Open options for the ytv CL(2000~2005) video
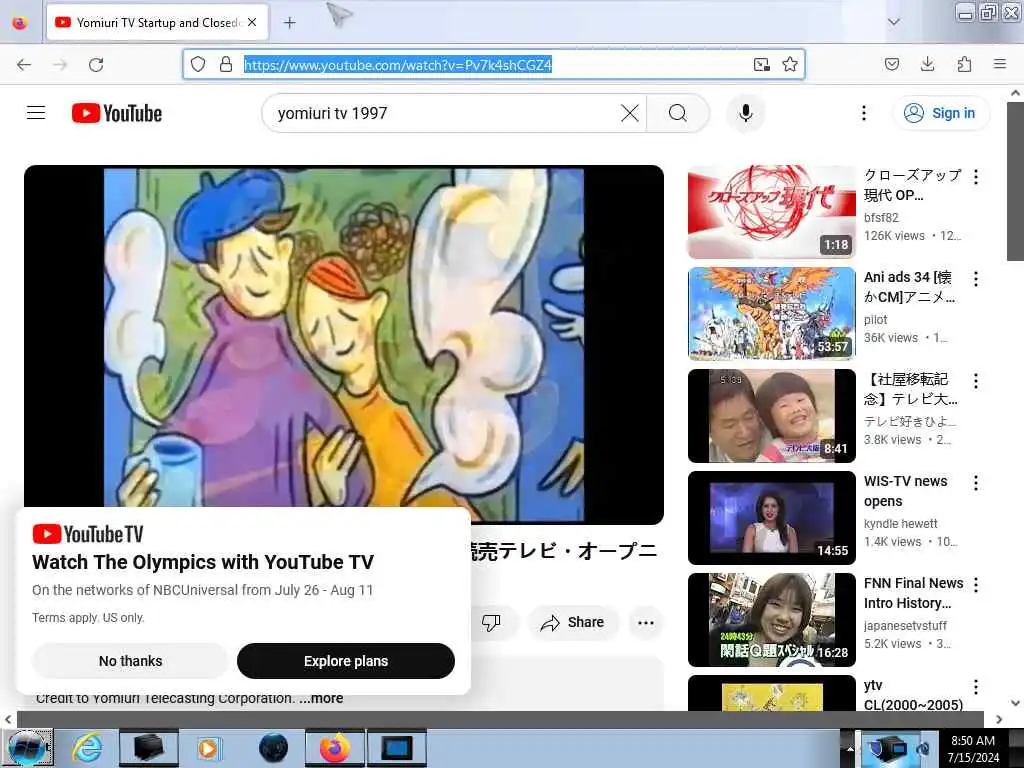This screenshot has width=1024, height=768. (976, 686)
